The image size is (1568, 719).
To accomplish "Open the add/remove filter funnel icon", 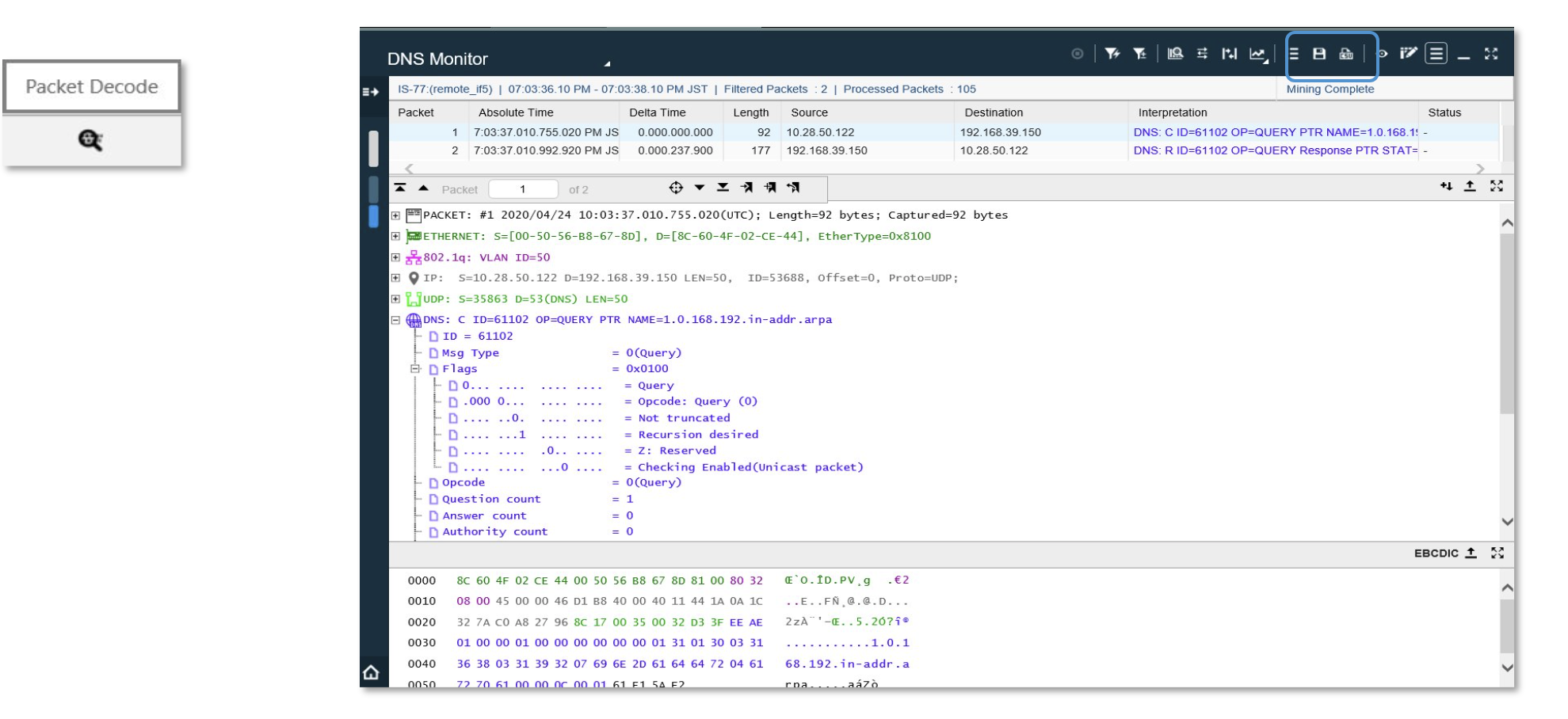I will tap(1140, 54).
